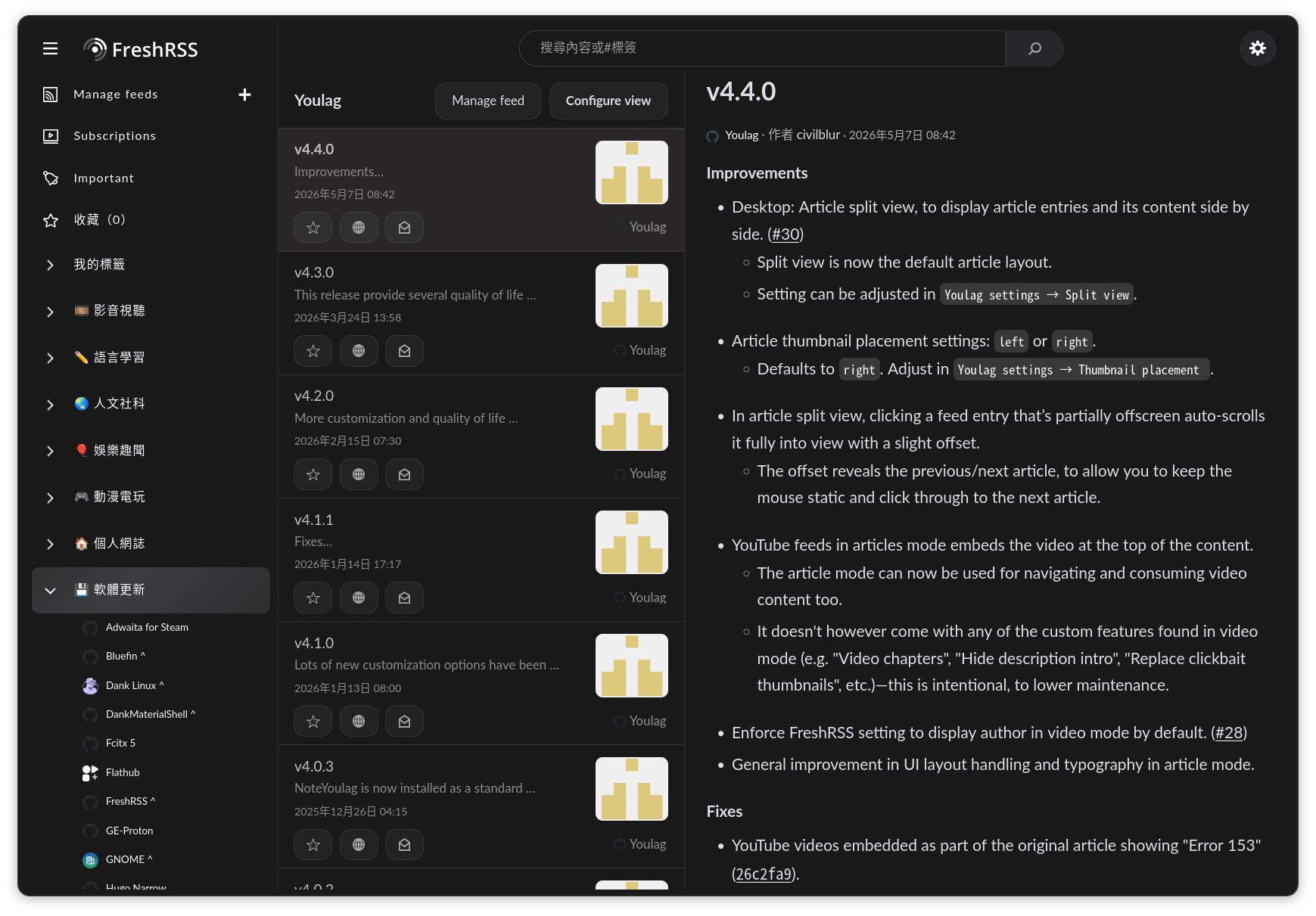
Task: Click the Manage feed button
Action: (x=488, y=101)
